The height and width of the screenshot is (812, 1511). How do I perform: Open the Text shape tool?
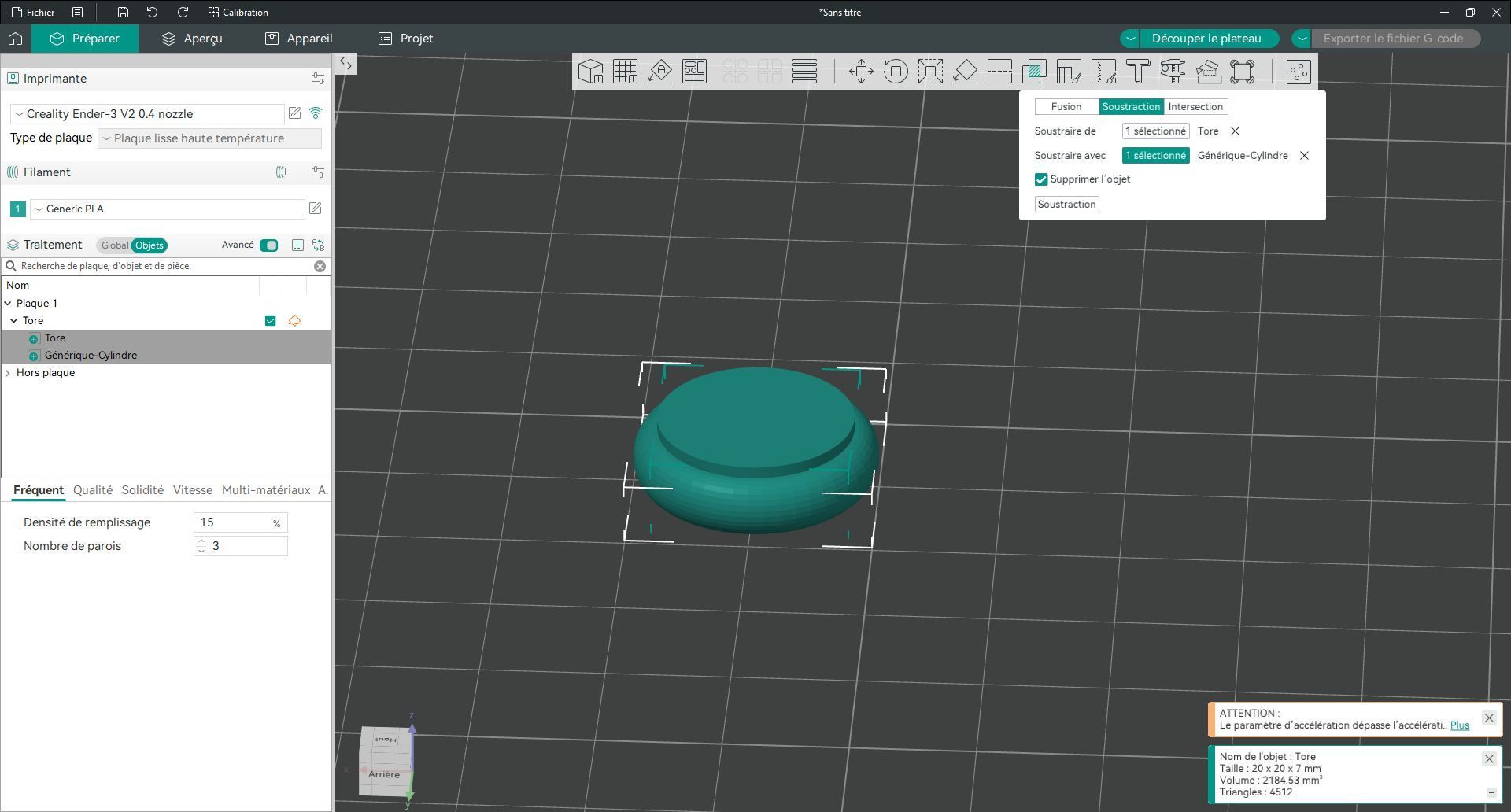pyautogui.click(x=1138, y=72)
